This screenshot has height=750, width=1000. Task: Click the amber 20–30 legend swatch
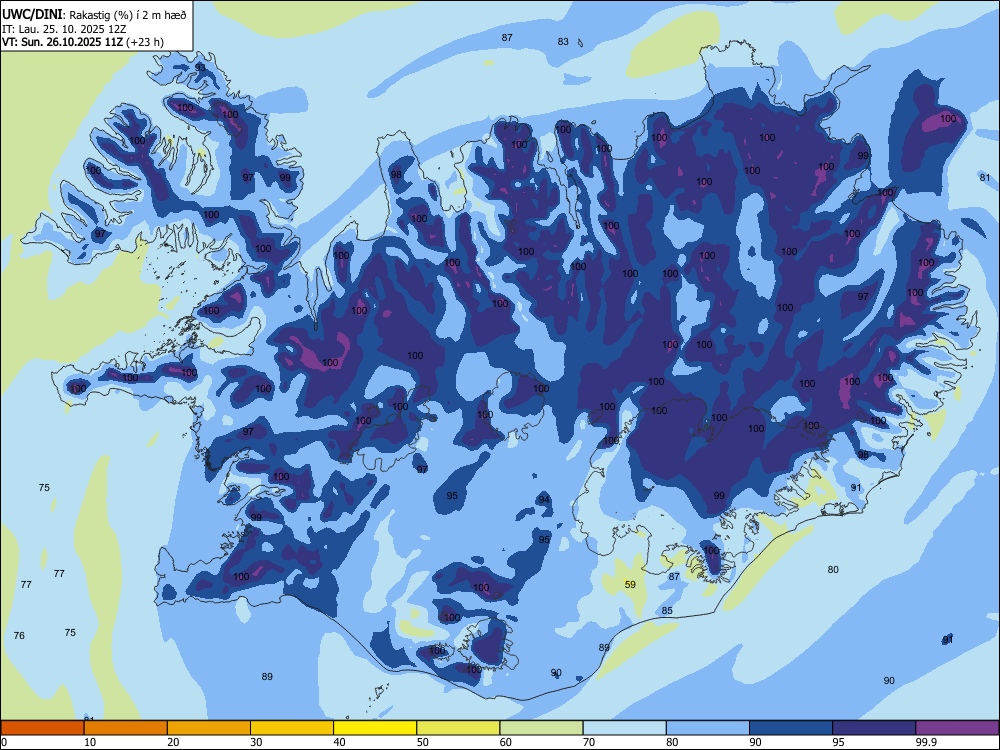coord(209,728)
